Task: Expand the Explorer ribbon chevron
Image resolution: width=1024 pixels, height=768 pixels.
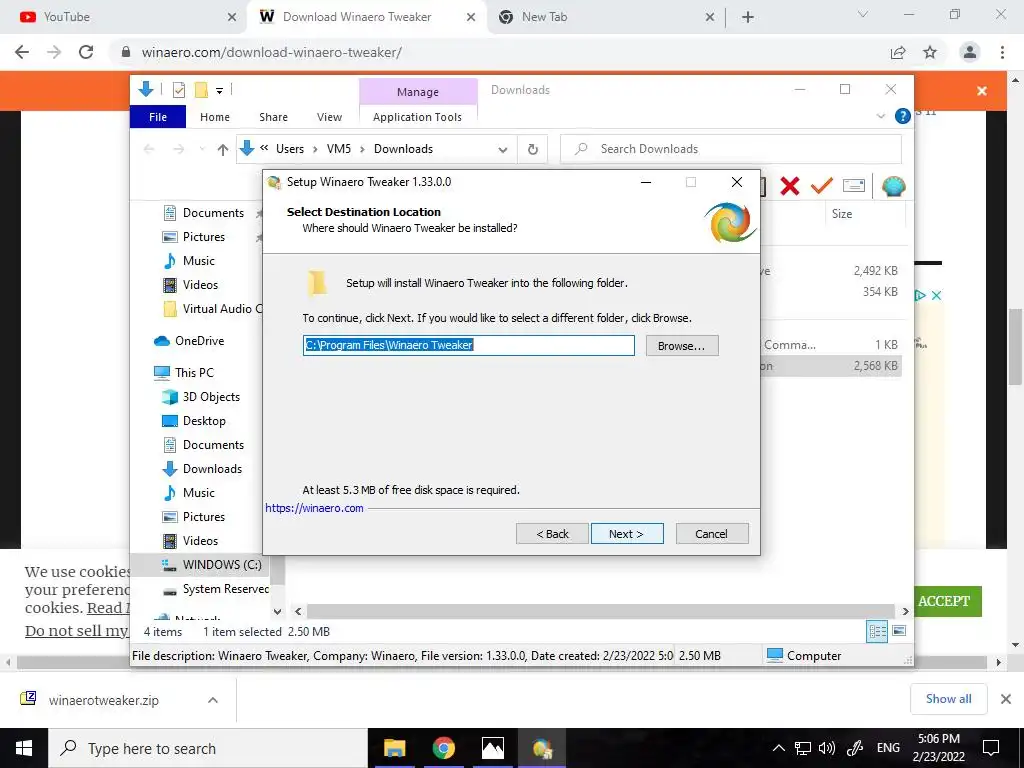Action: 880,116
